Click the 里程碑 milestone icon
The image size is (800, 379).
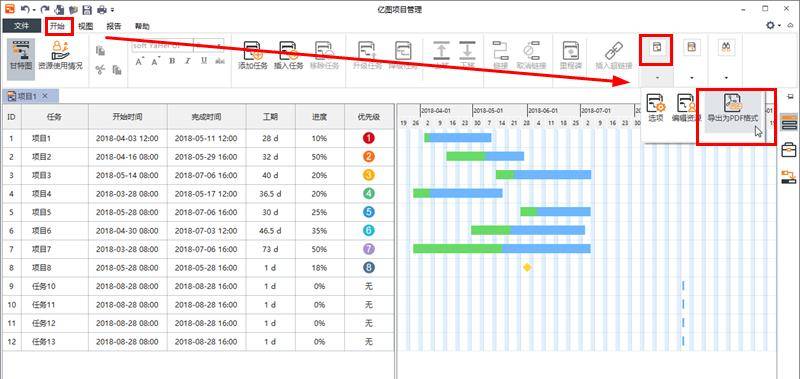[571, 56]
